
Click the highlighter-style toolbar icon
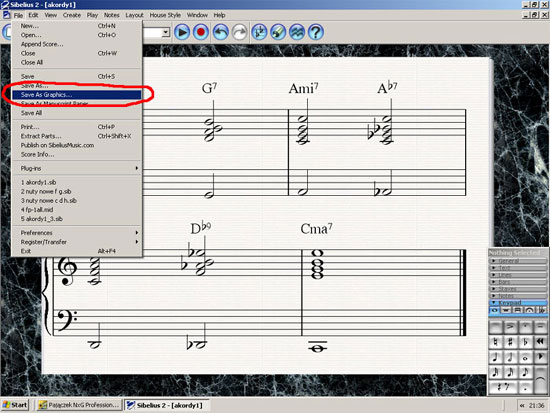tap(278, 32)
